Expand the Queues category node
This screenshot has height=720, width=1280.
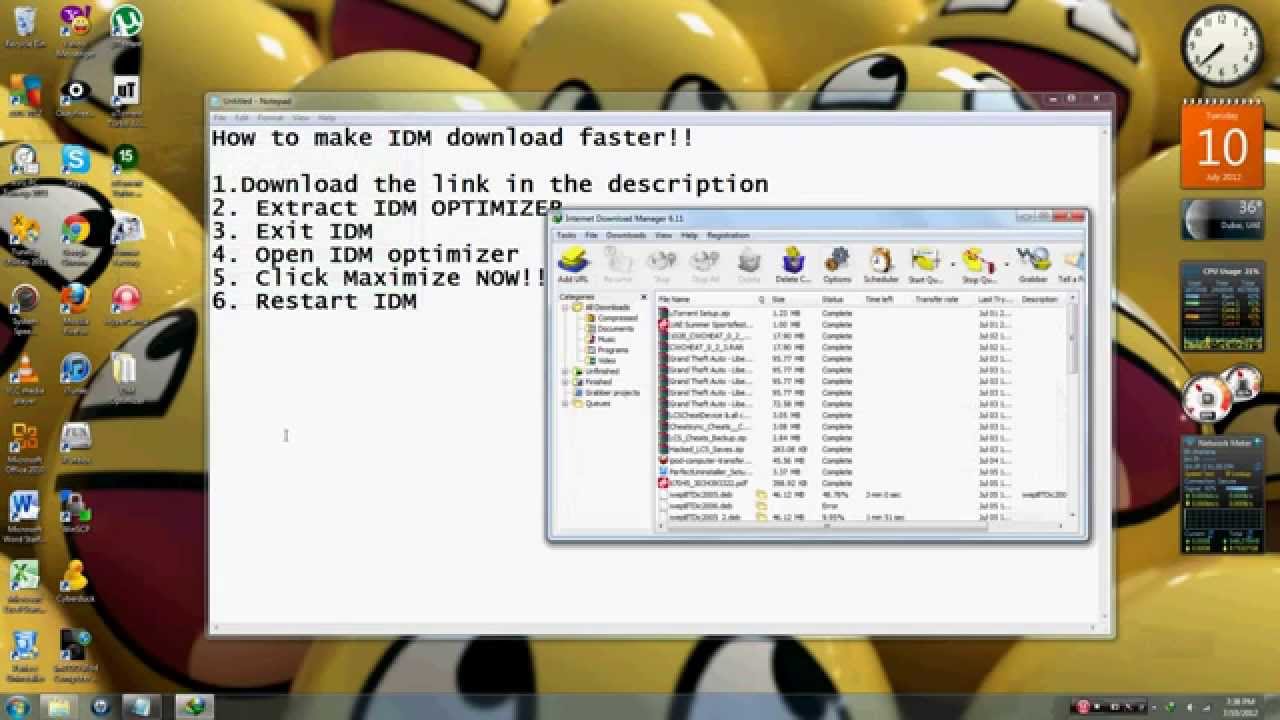[565, 403]
